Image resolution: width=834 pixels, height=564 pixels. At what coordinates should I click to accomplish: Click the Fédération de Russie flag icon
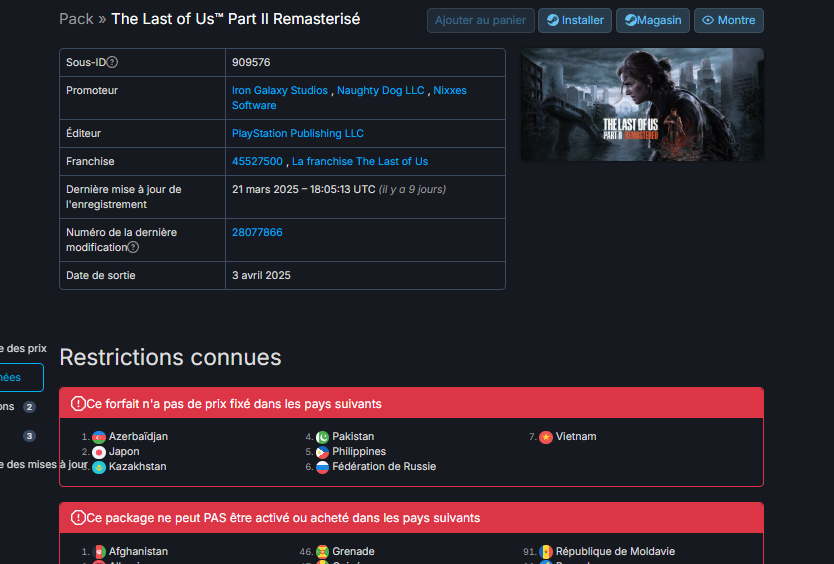[322, 467]
